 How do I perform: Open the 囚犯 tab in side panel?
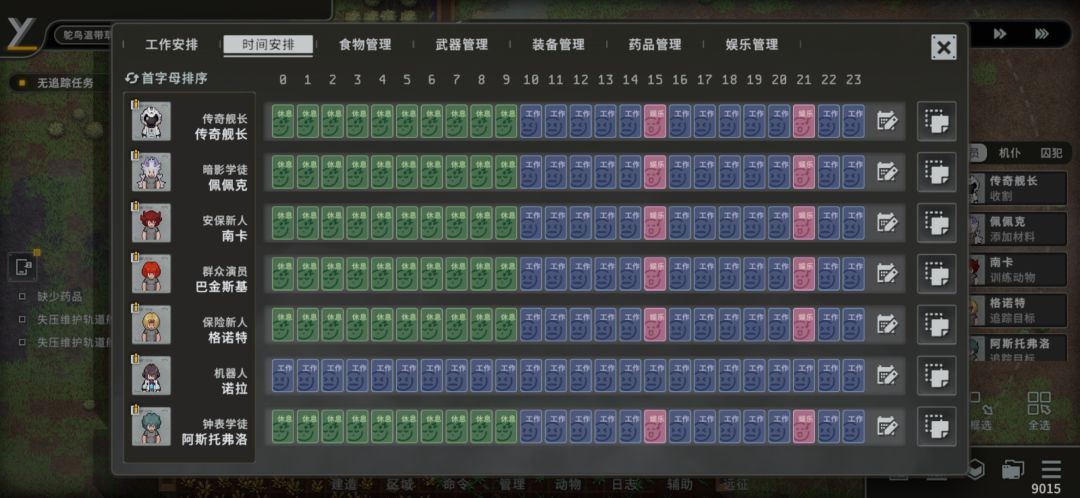point(1051,153)
